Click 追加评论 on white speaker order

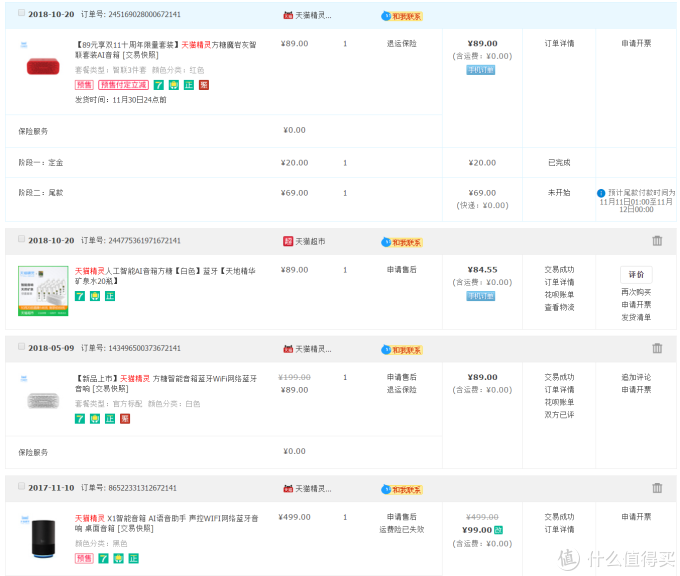click(x=636, y=377)
